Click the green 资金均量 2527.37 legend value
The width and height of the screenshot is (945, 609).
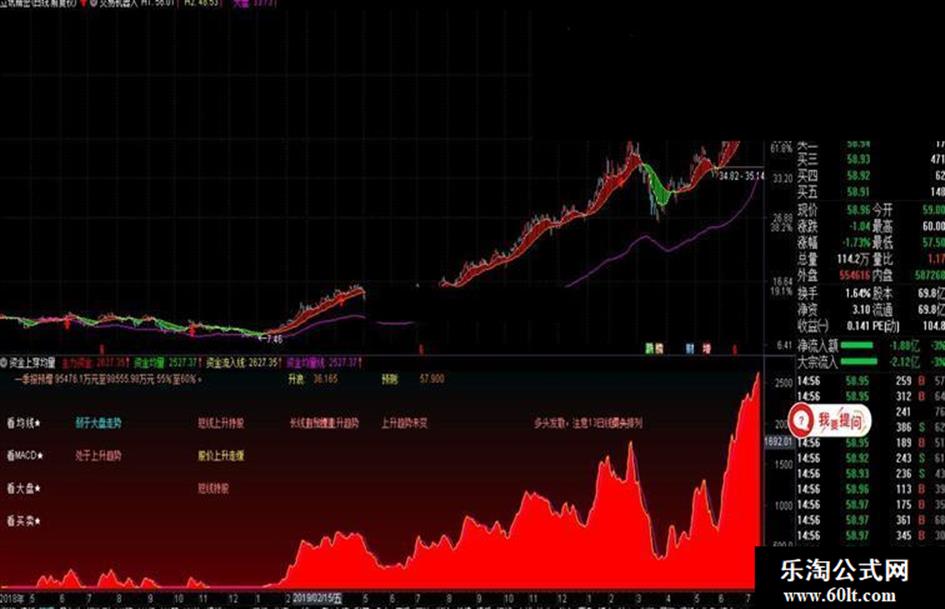[166, 363]
